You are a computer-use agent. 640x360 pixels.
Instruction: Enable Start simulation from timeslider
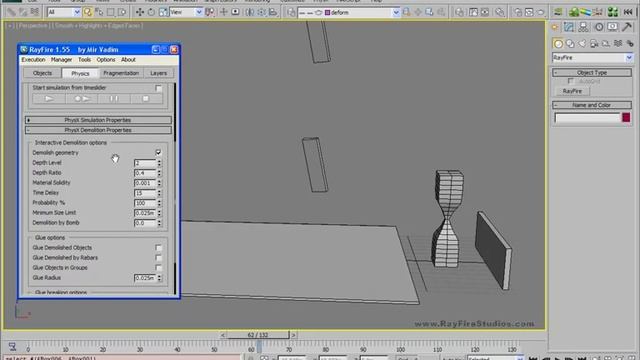tap(158, 88)
